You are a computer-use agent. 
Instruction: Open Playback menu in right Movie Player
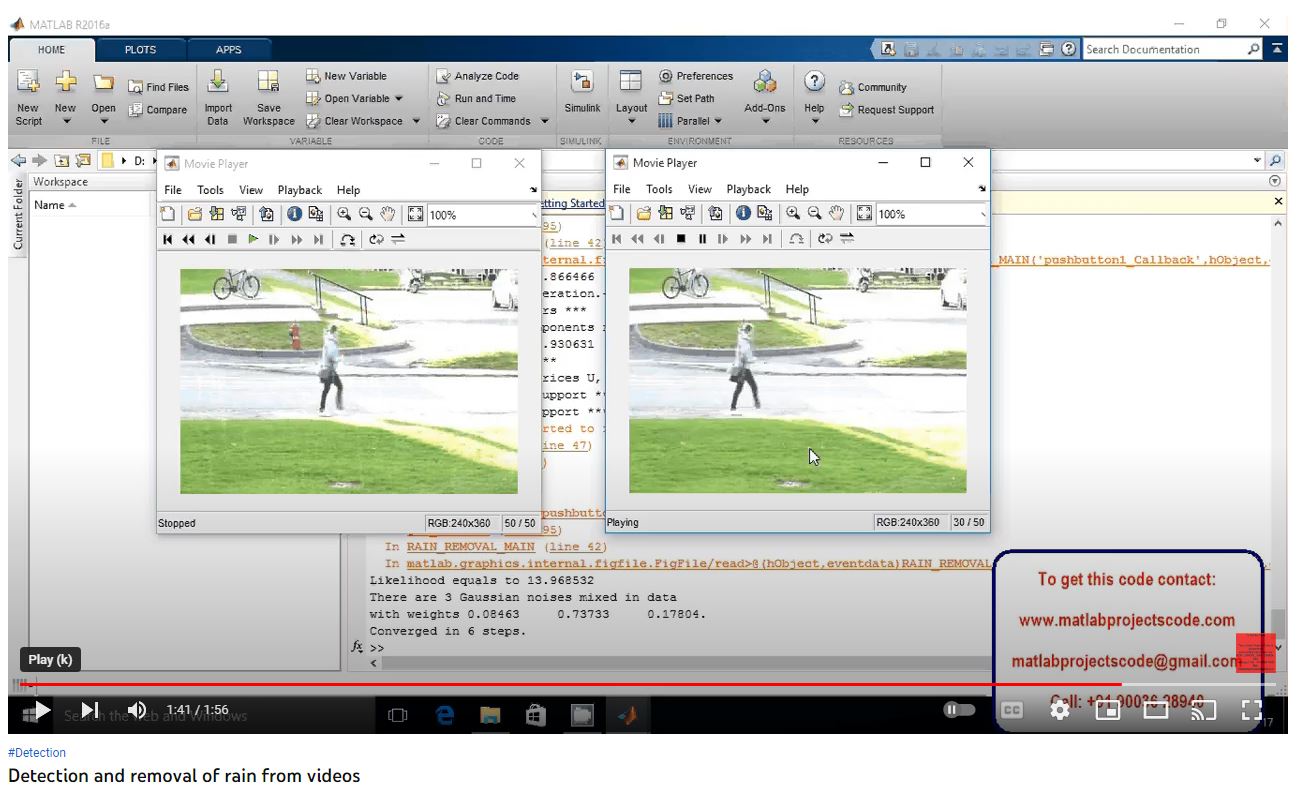coord(748,189)
